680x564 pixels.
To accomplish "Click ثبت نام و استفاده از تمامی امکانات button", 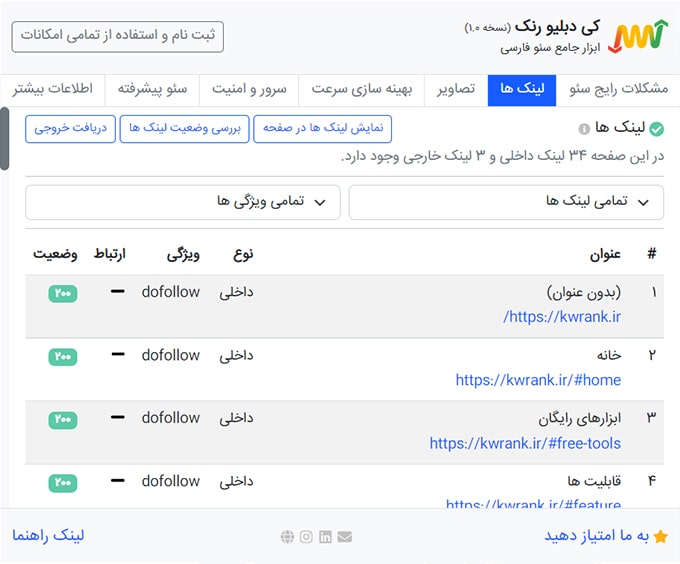I will pos(118,36).
